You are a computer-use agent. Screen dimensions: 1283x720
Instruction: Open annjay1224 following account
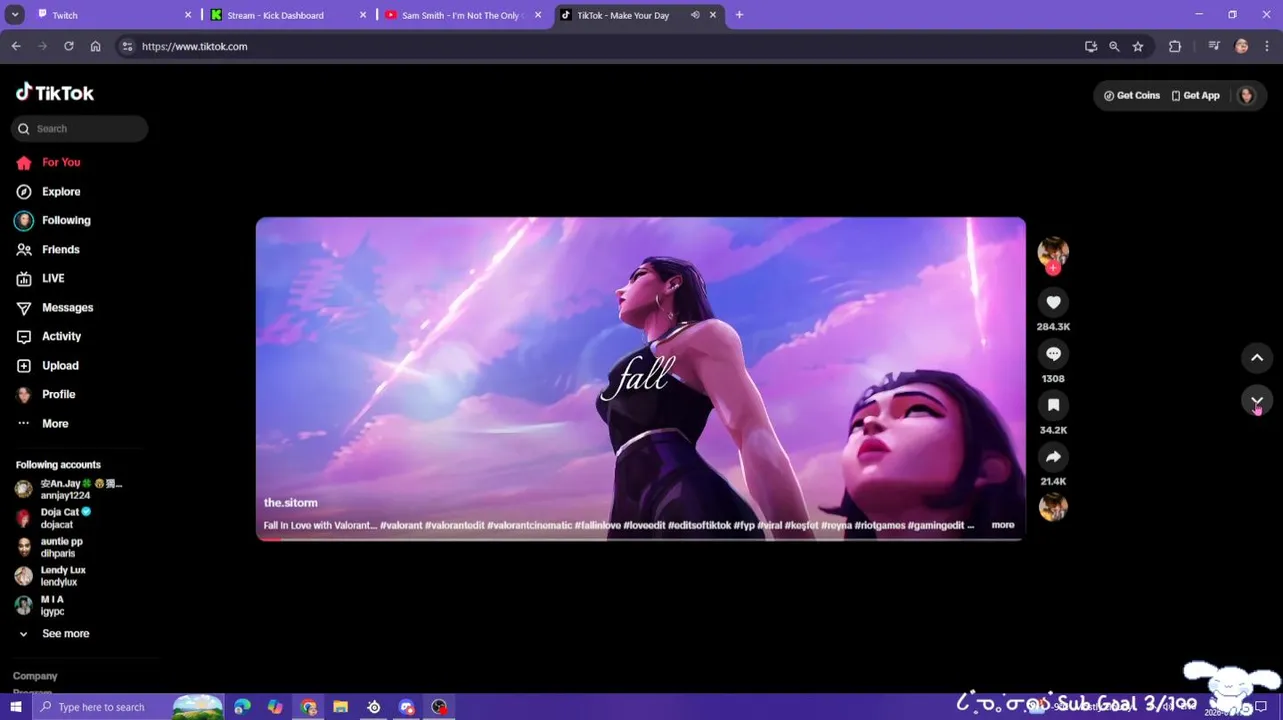(x=70, y=489)
